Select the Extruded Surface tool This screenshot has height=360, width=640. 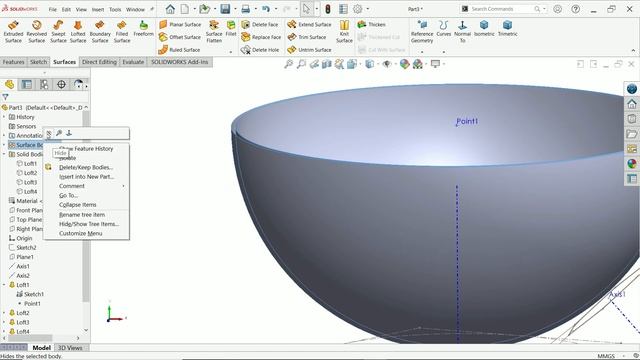[13, 31]
